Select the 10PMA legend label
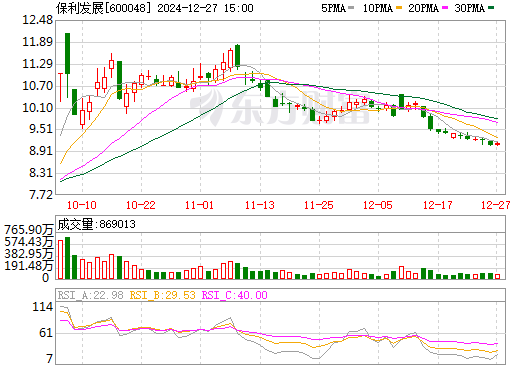Viewport: 520px width, 365px height. pos(378,8)
